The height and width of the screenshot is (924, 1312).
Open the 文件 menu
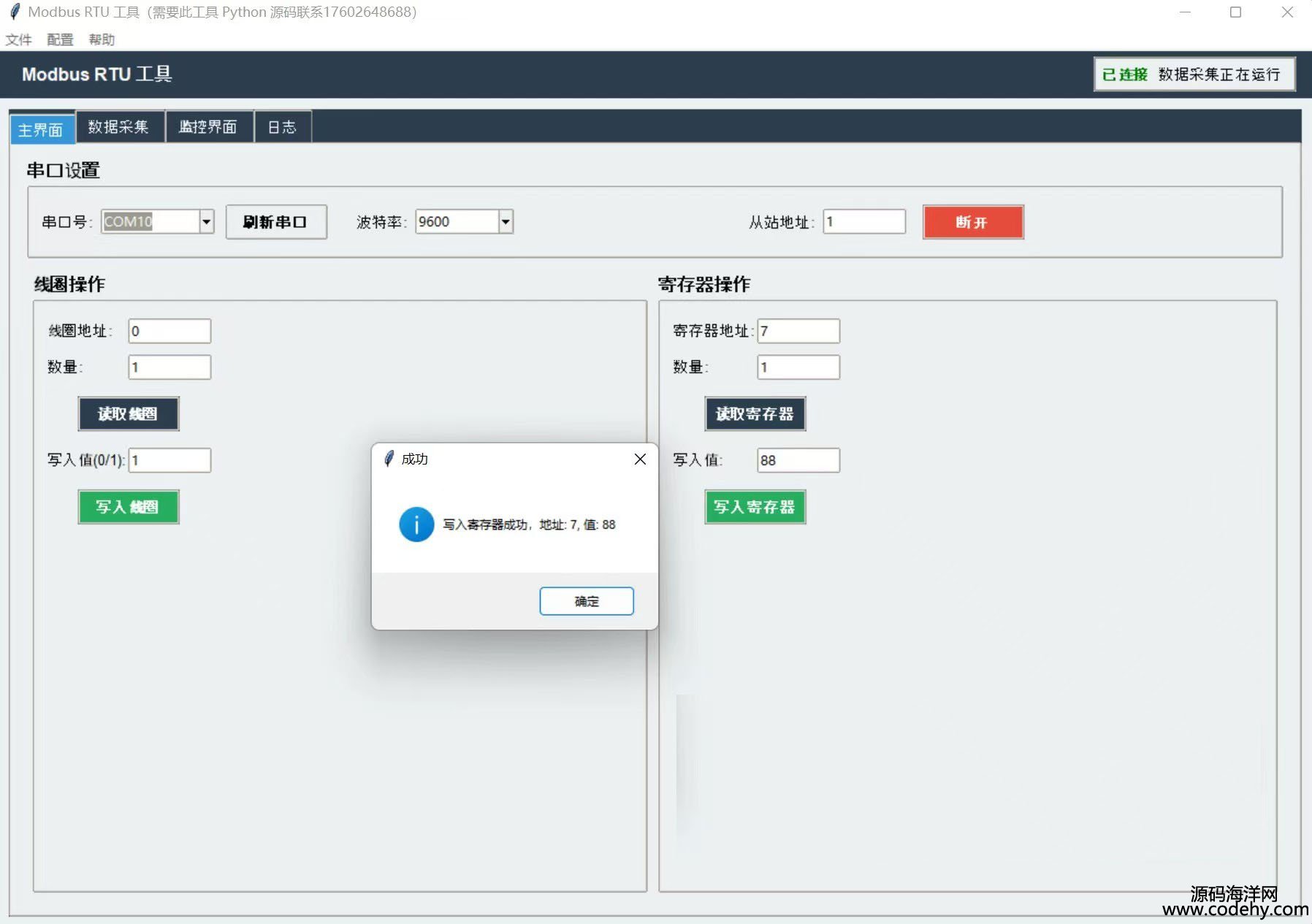click(x=19, y=39)
